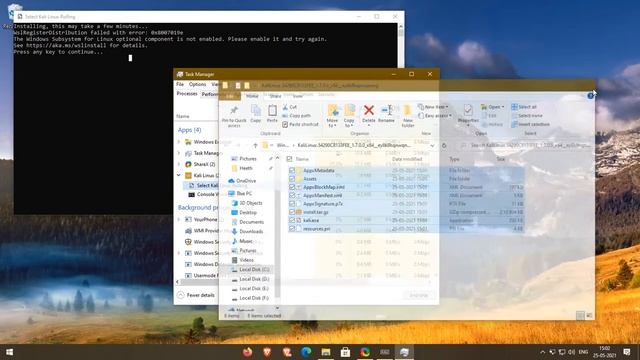640x360 pixels.
Task: Select This PC in the navigation pane
Action: click(x=240, y=193)
